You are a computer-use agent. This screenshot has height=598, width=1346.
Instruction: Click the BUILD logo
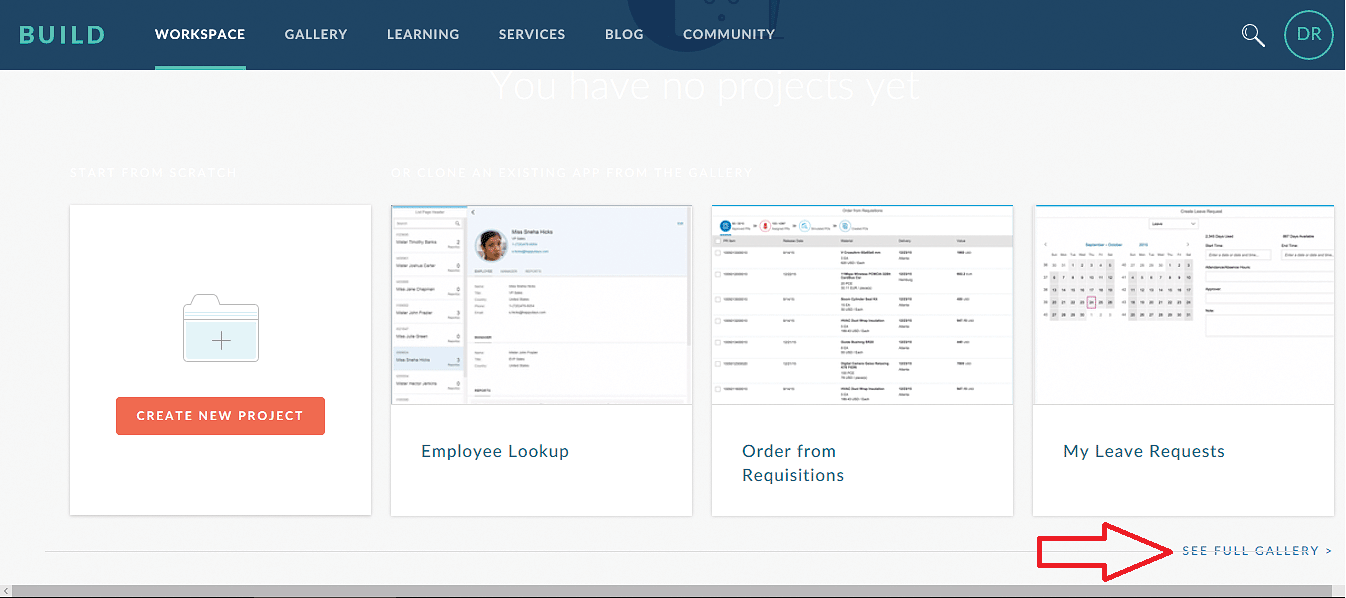click(x=62, y=34)
